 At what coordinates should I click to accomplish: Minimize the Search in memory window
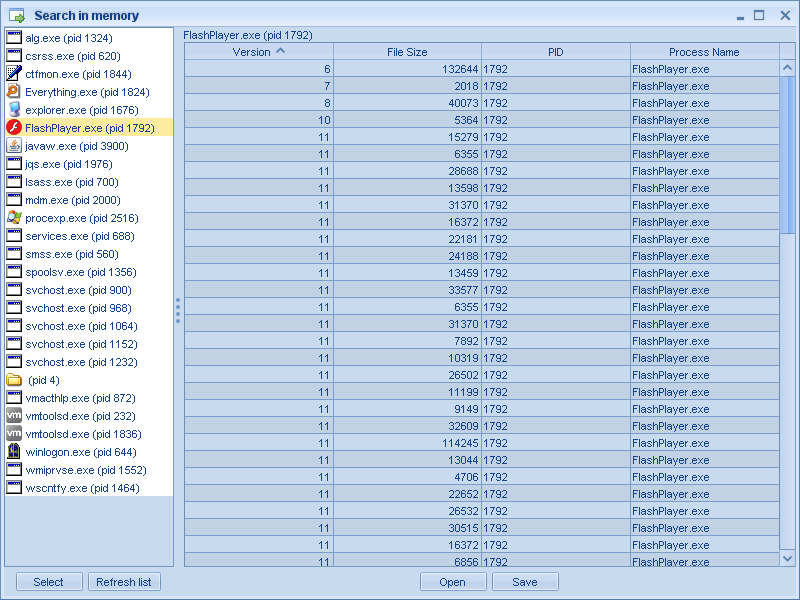[740, 17]
